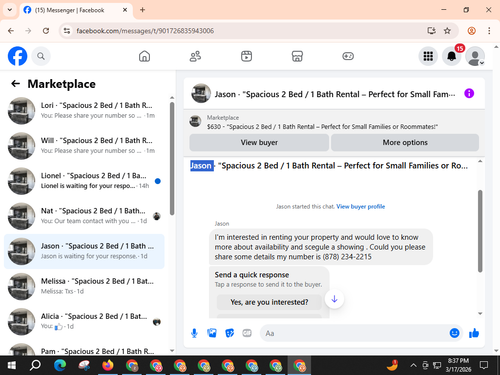
Task: Launch Firefox from taskbar
Action: tap(108, 366)
